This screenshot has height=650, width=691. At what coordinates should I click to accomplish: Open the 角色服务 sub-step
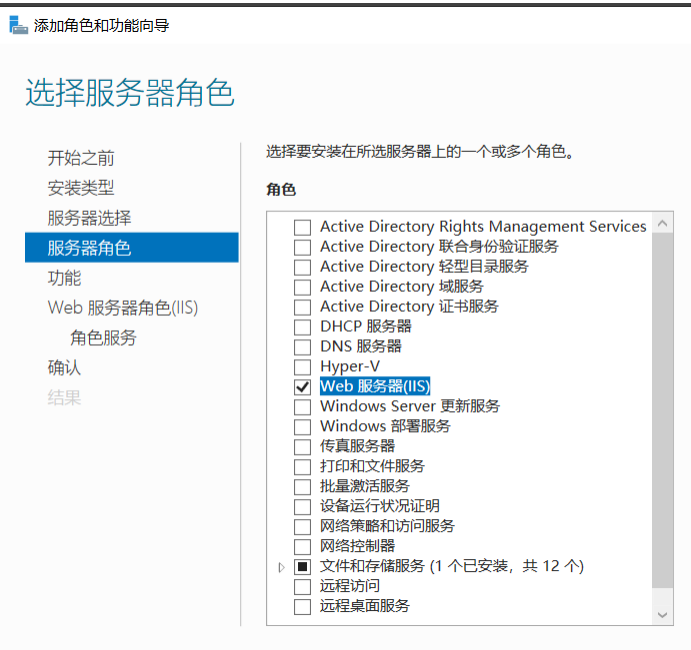click(x=104, y=338)
